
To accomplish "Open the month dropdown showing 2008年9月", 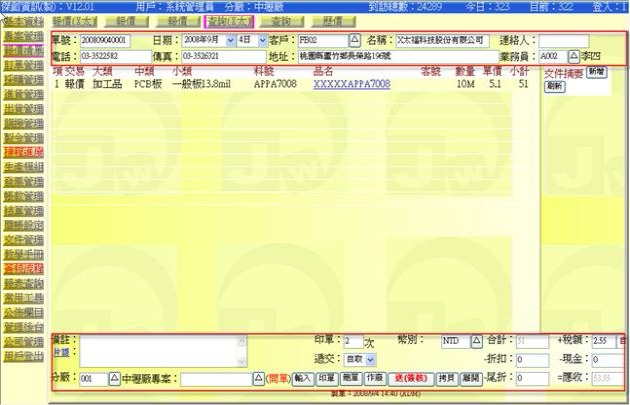I will coord(232,41).
